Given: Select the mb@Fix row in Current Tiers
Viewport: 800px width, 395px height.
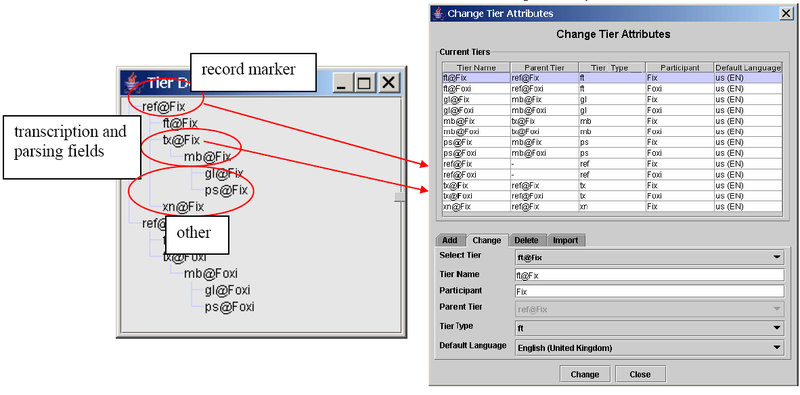Looking at the screenshot, I should tap(612, 121).
